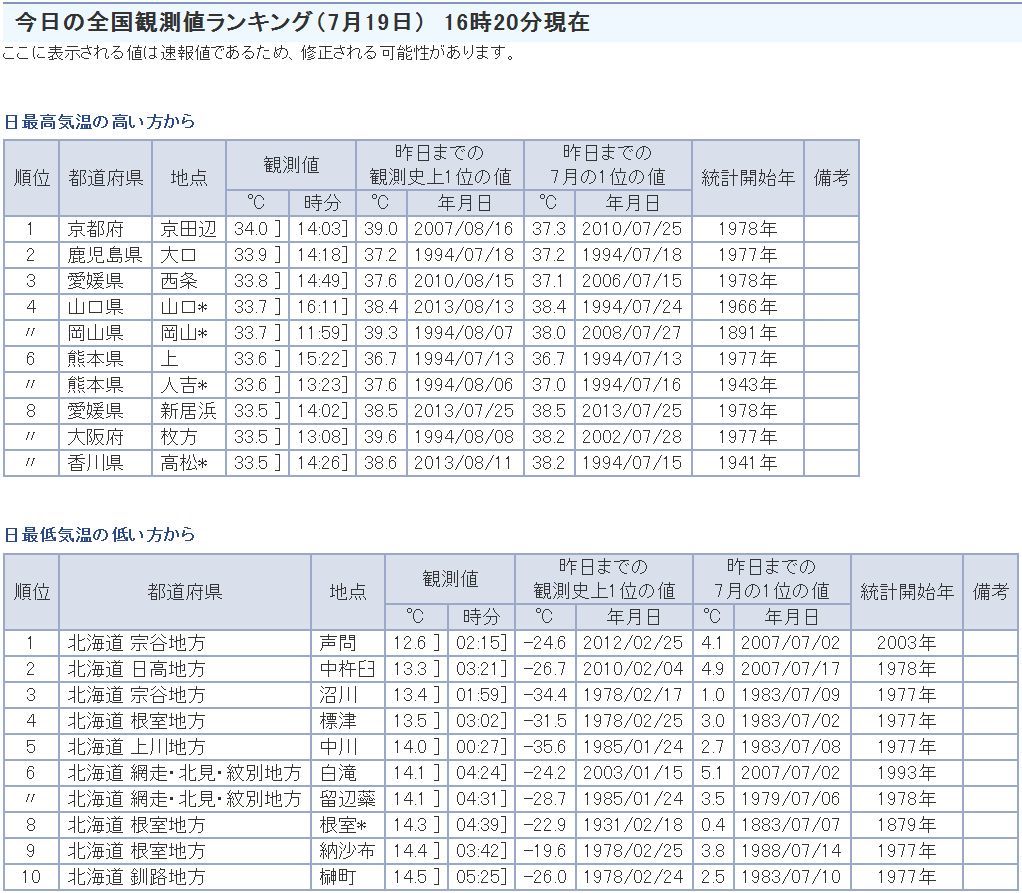Select 北海道 上川地方 region cell
This screenshot has height=893, width=1022.
click(x=136, y=747)
